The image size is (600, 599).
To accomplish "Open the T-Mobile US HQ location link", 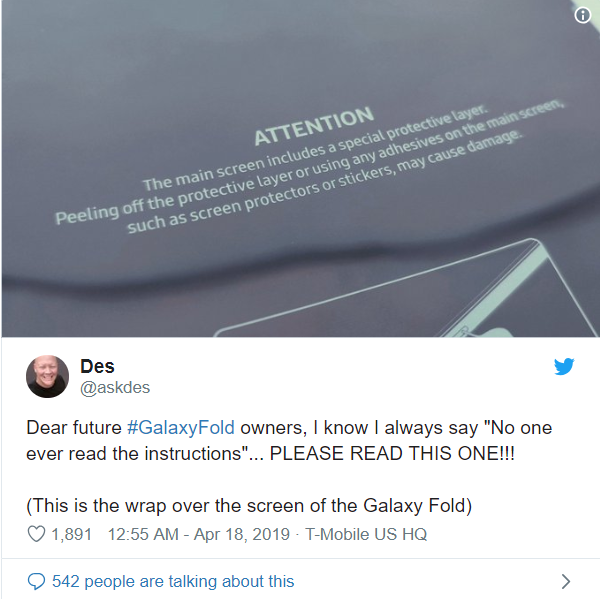I will [366, 534].
